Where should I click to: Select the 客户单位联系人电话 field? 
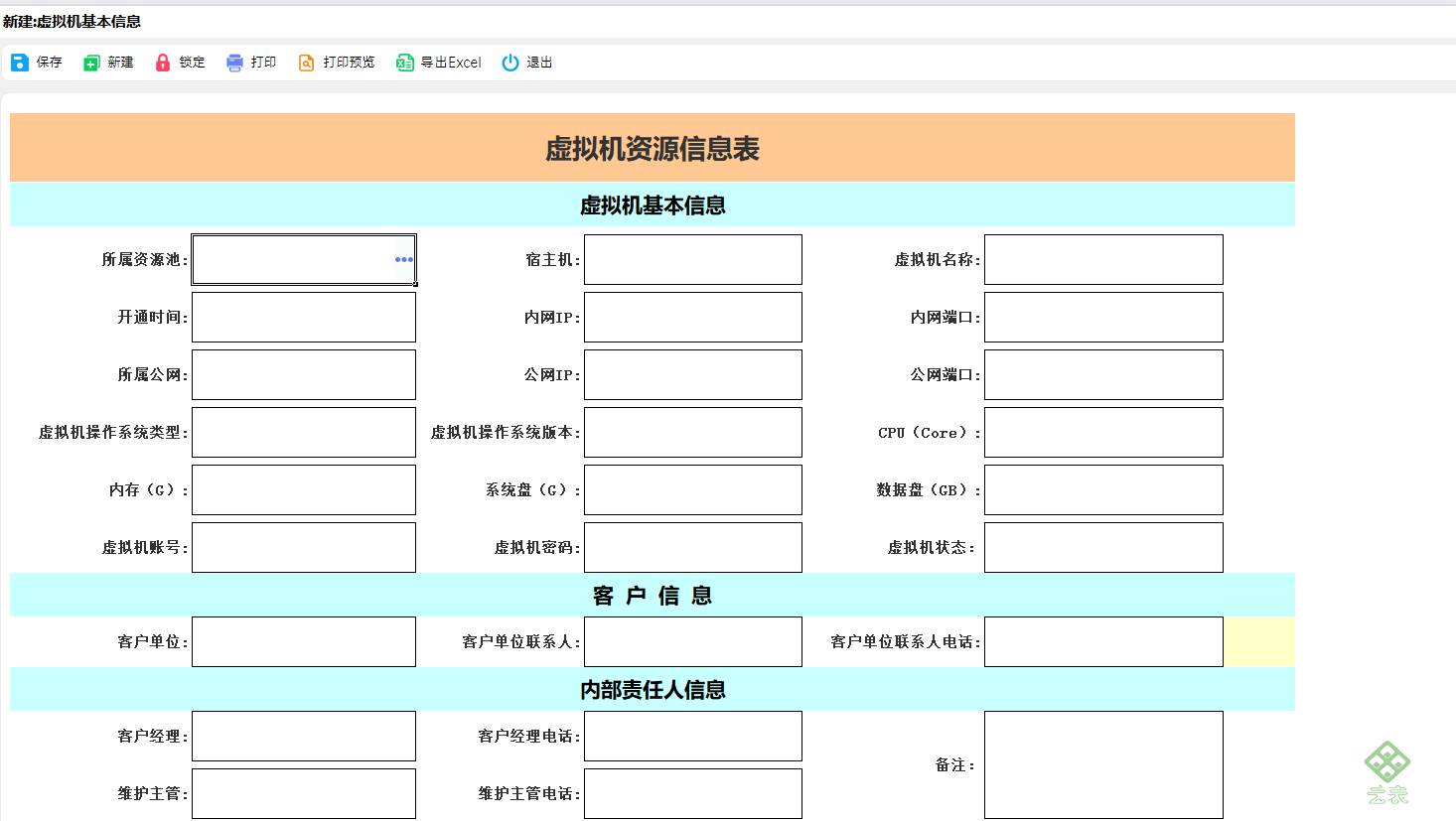(1103, 641)
